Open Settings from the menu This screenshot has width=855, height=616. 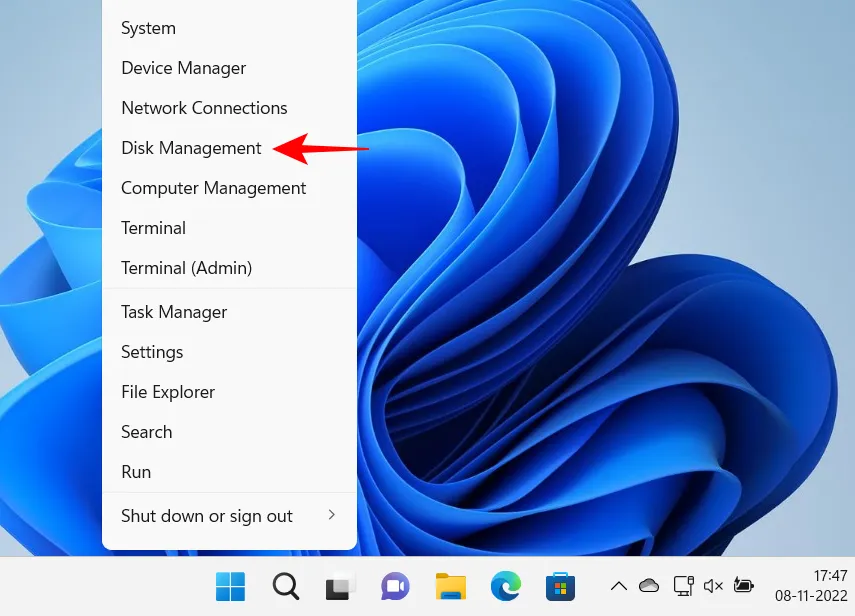229,352
